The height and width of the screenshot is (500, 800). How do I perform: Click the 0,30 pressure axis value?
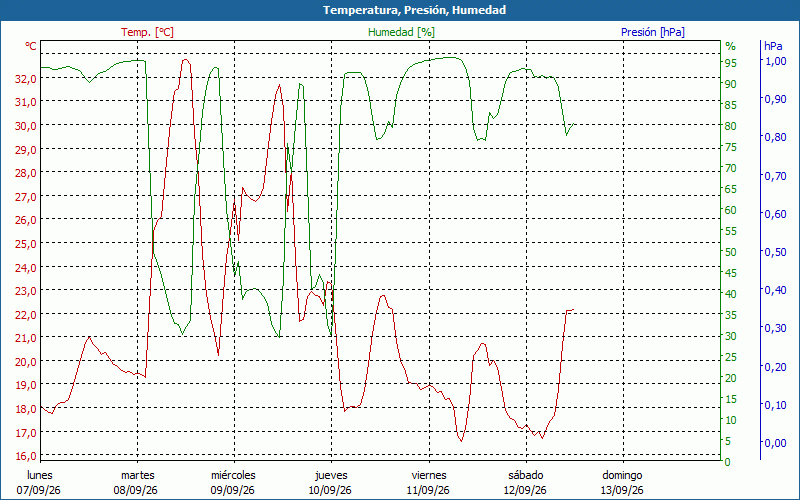click(776, 328)
